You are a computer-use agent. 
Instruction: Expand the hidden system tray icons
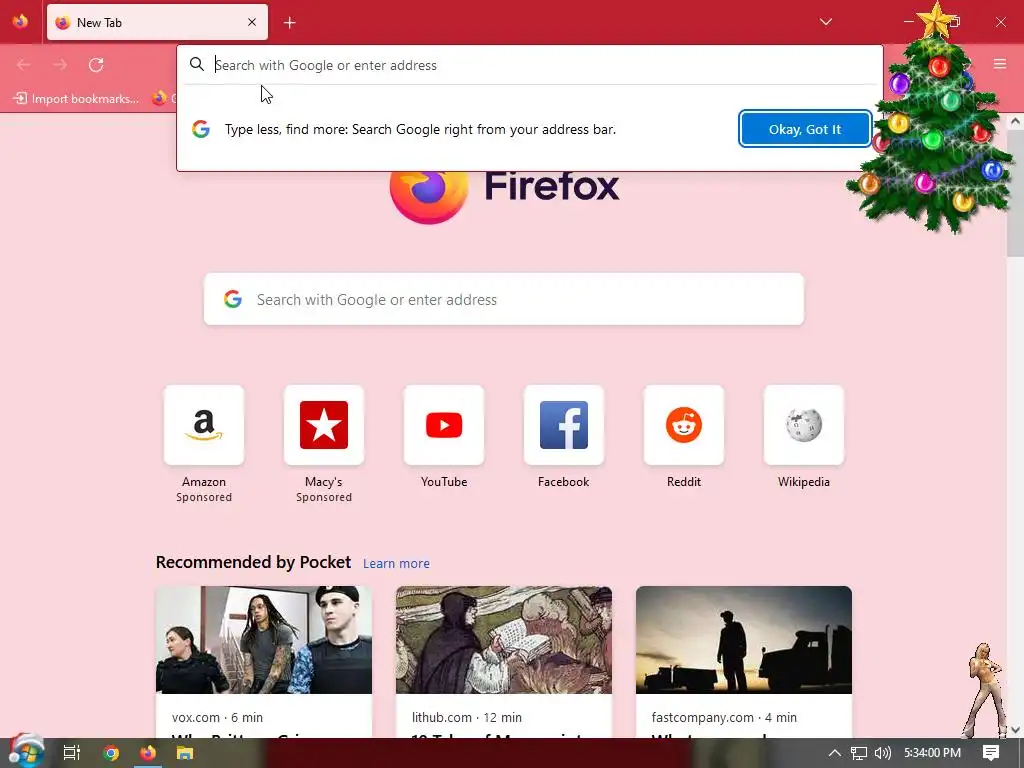(835, 752)
